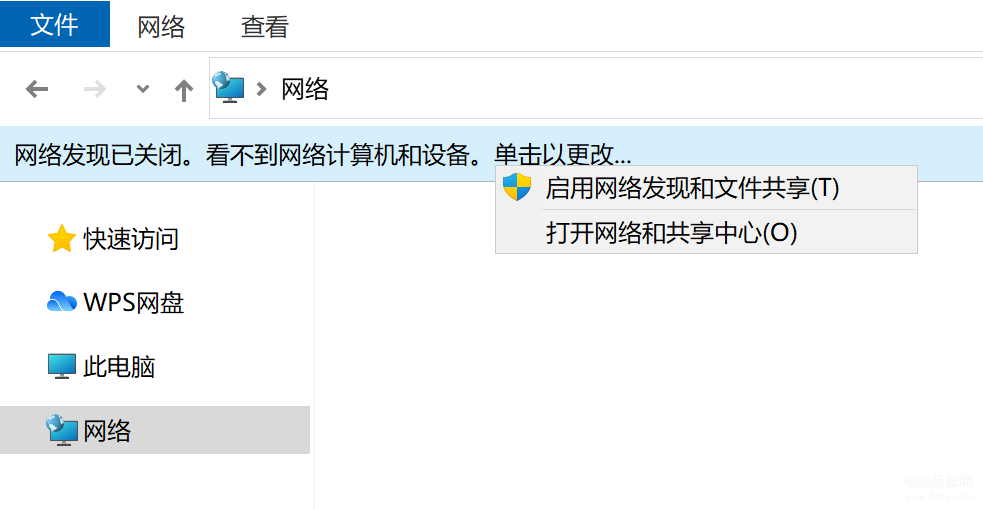The height and width of the screenshot is (510, 983).
Task: Open 此电脑 in the navigation pane
Action: (x=119, y=367)
